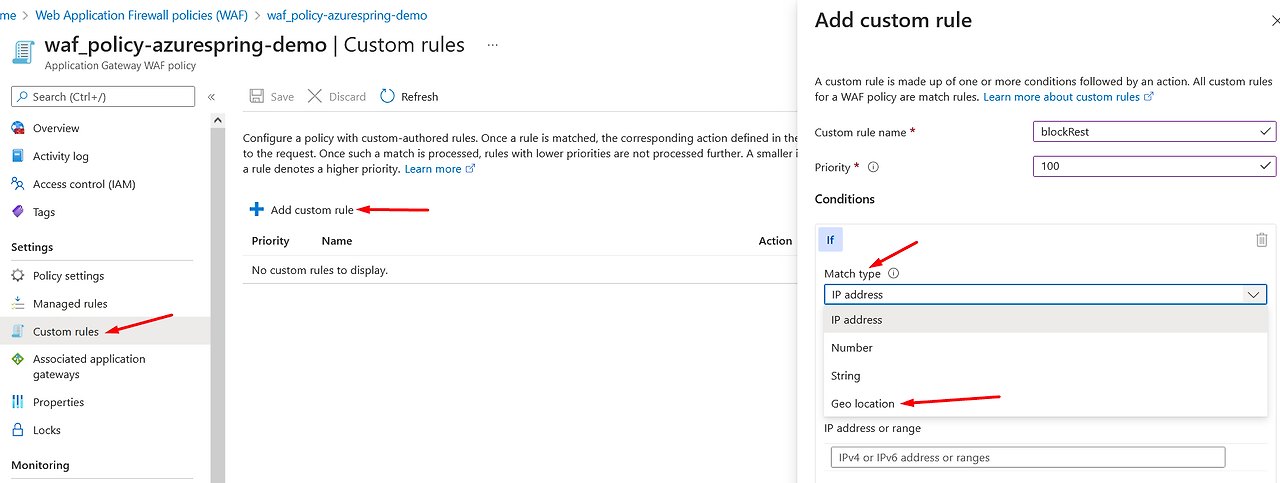The height and width of the screenshot is (483, 1280).
Task: Go to Web Application Firewall policies breadcrumb
Action: coord(141,16)
